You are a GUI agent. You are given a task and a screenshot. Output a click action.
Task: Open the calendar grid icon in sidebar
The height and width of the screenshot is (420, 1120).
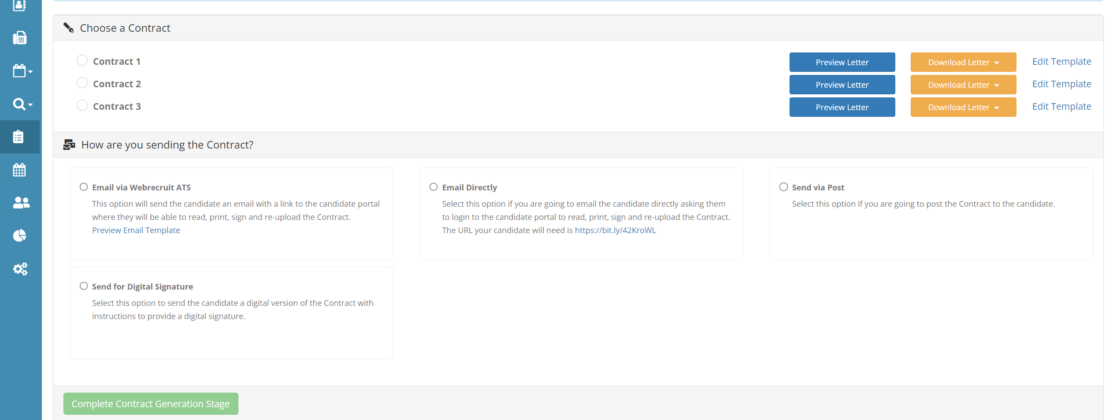[20, 170]
